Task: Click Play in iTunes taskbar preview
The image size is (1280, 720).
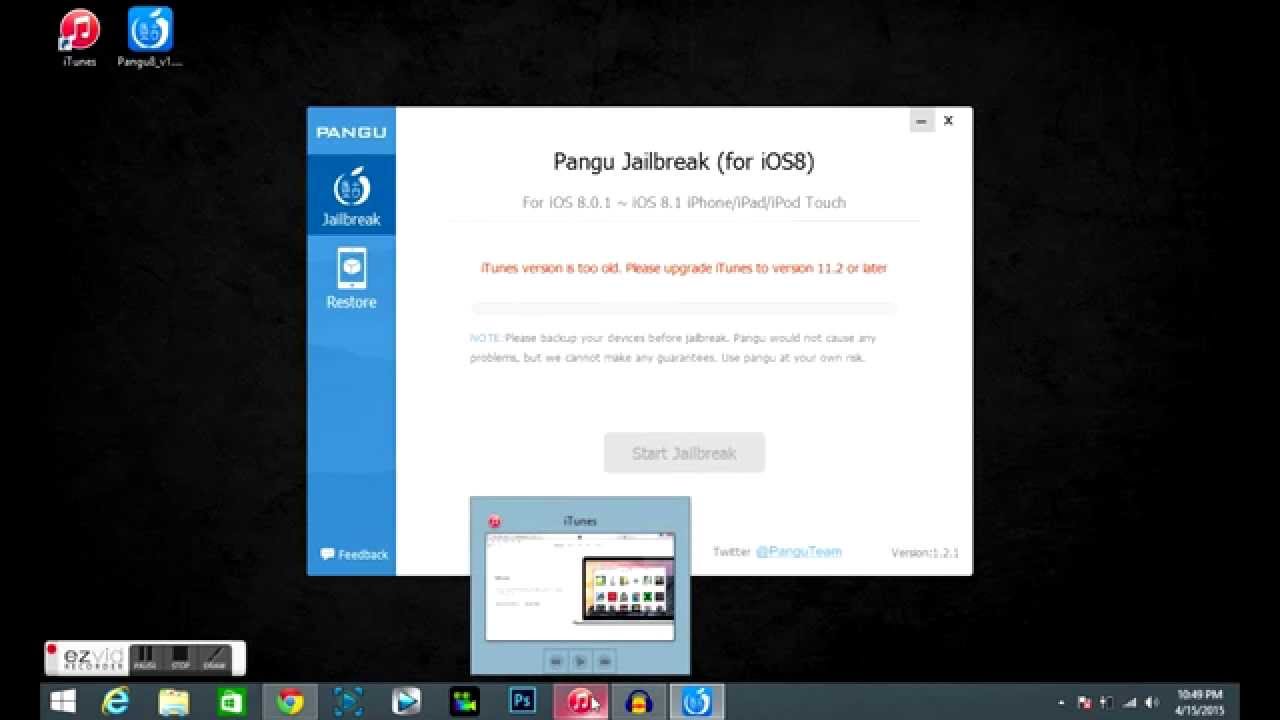Action: (x=580, y=661)
